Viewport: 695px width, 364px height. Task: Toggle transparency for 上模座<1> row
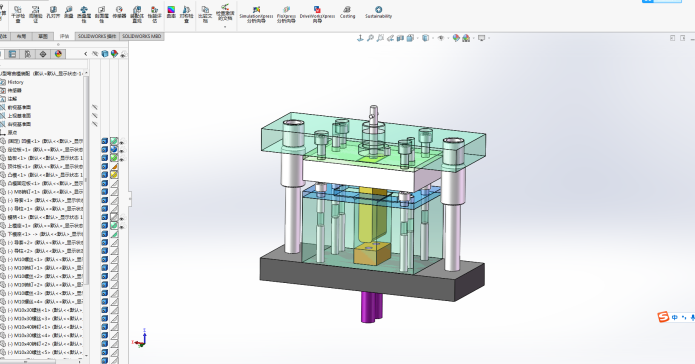click(122, 226)
